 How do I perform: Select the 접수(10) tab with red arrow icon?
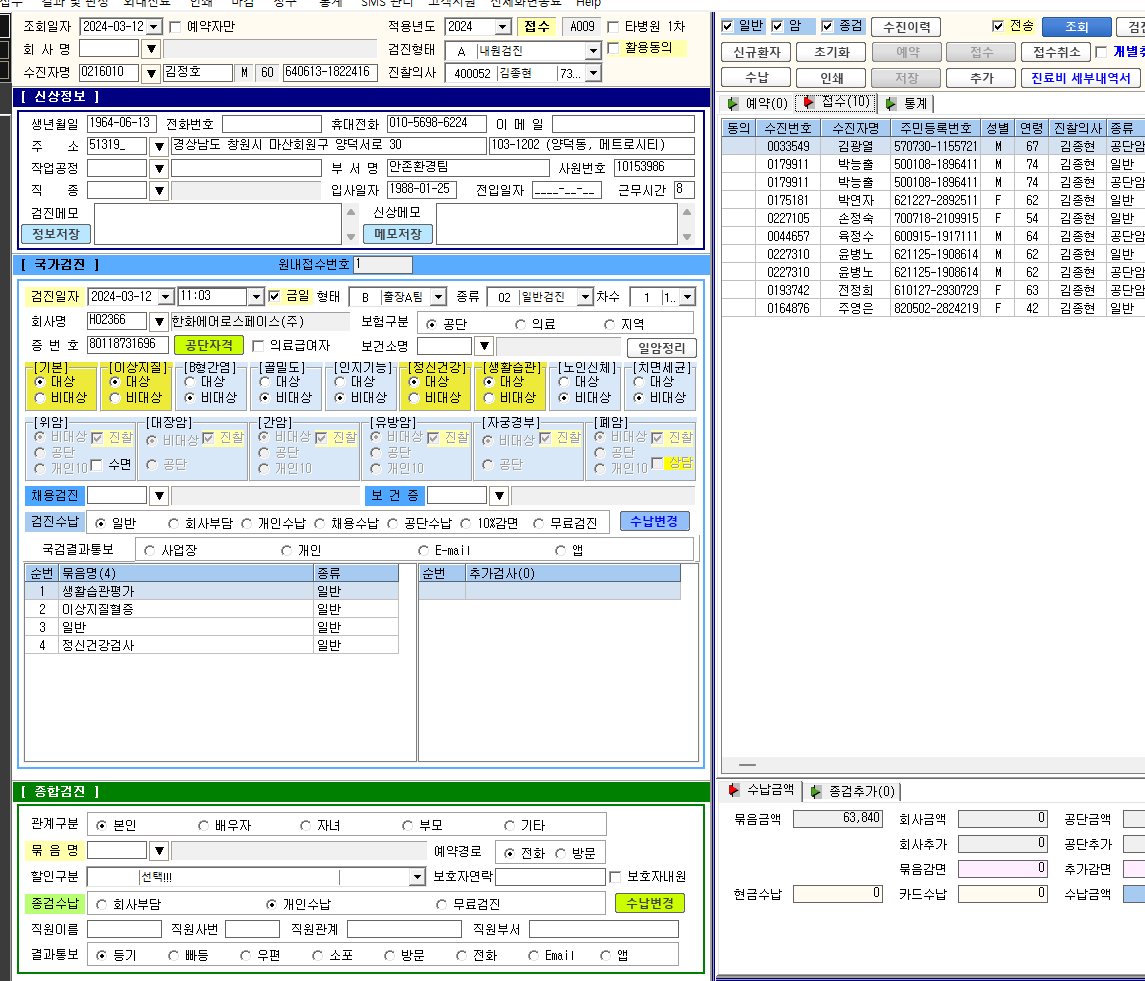pos(836,103)
